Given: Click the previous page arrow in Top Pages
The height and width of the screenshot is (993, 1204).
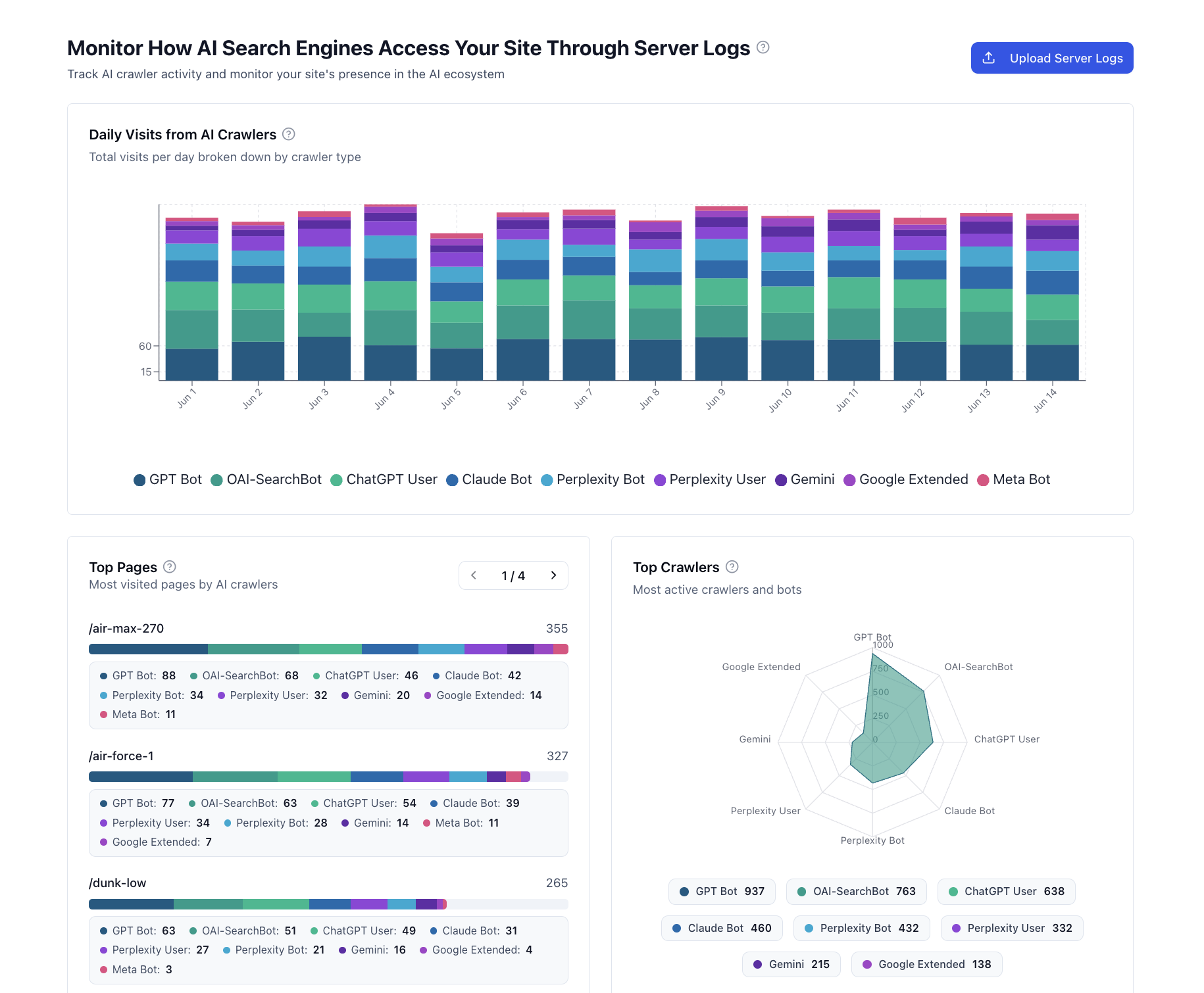Looking at the screenshot, I should point(473,575).
